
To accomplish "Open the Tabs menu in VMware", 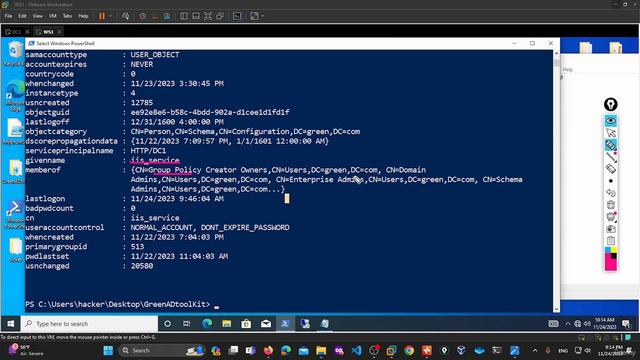I will 67,16.
